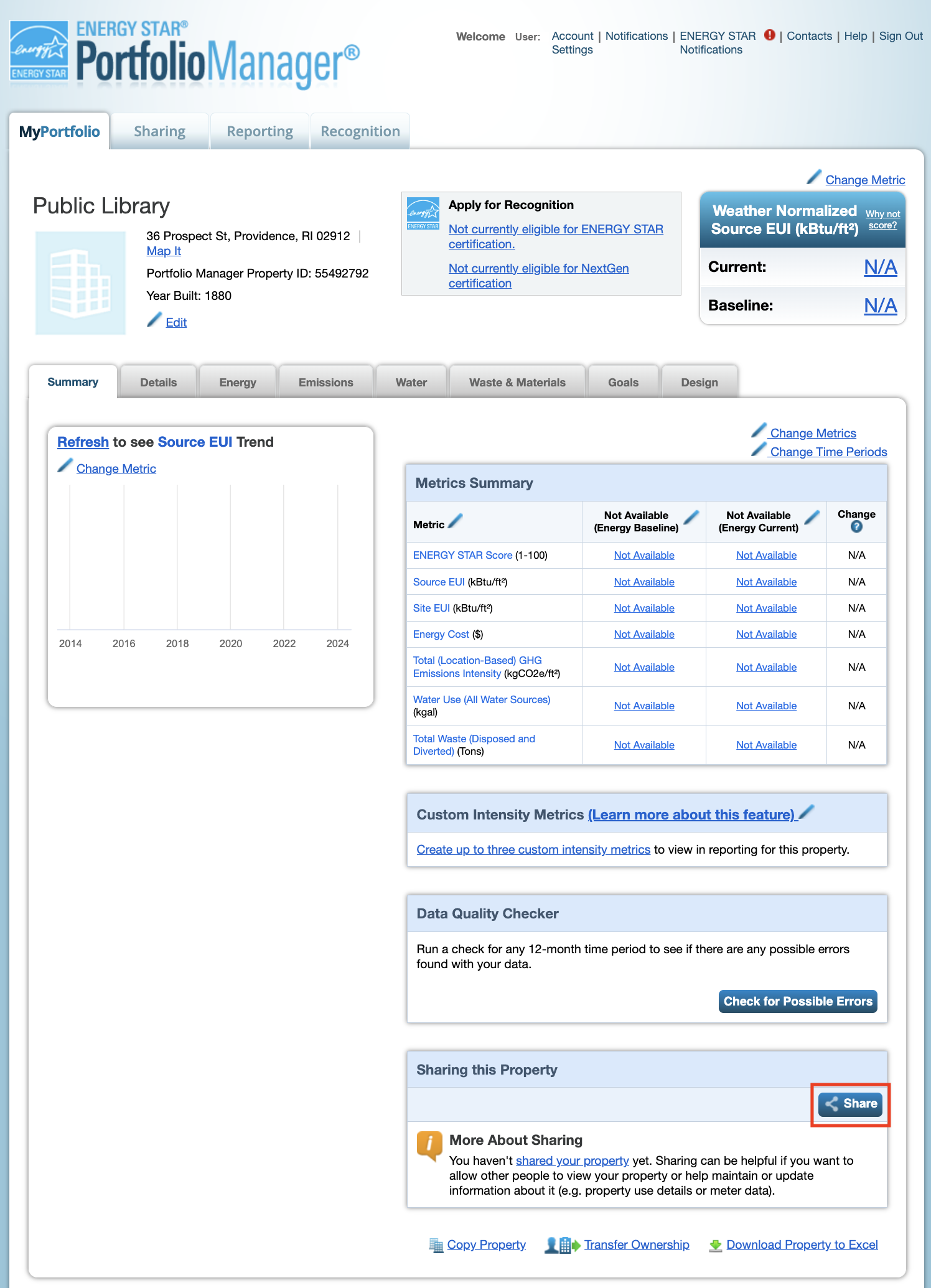Click the shared your property link

click(572, 1160)
